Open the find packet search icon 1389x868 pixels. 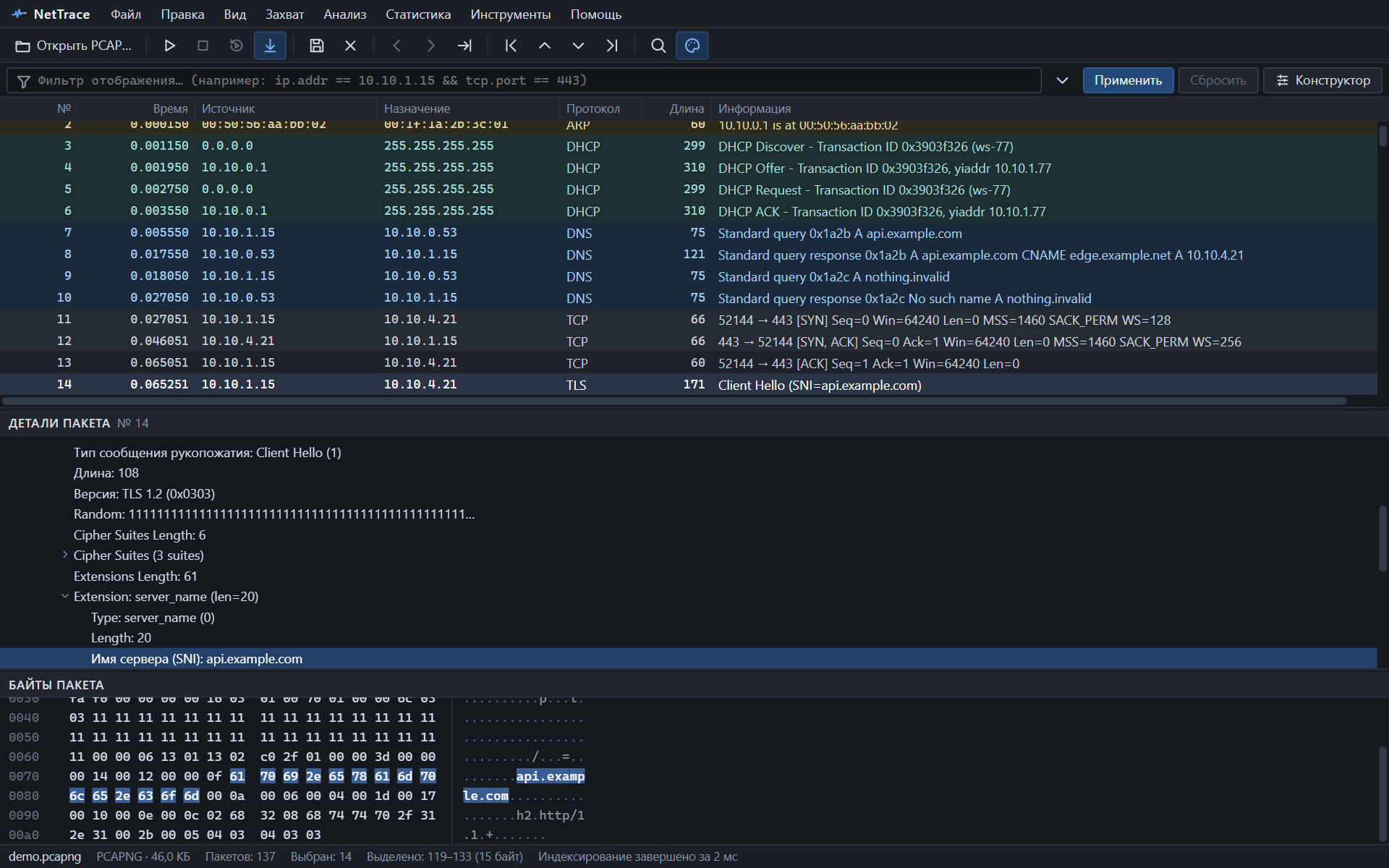[x=658, y=46]
